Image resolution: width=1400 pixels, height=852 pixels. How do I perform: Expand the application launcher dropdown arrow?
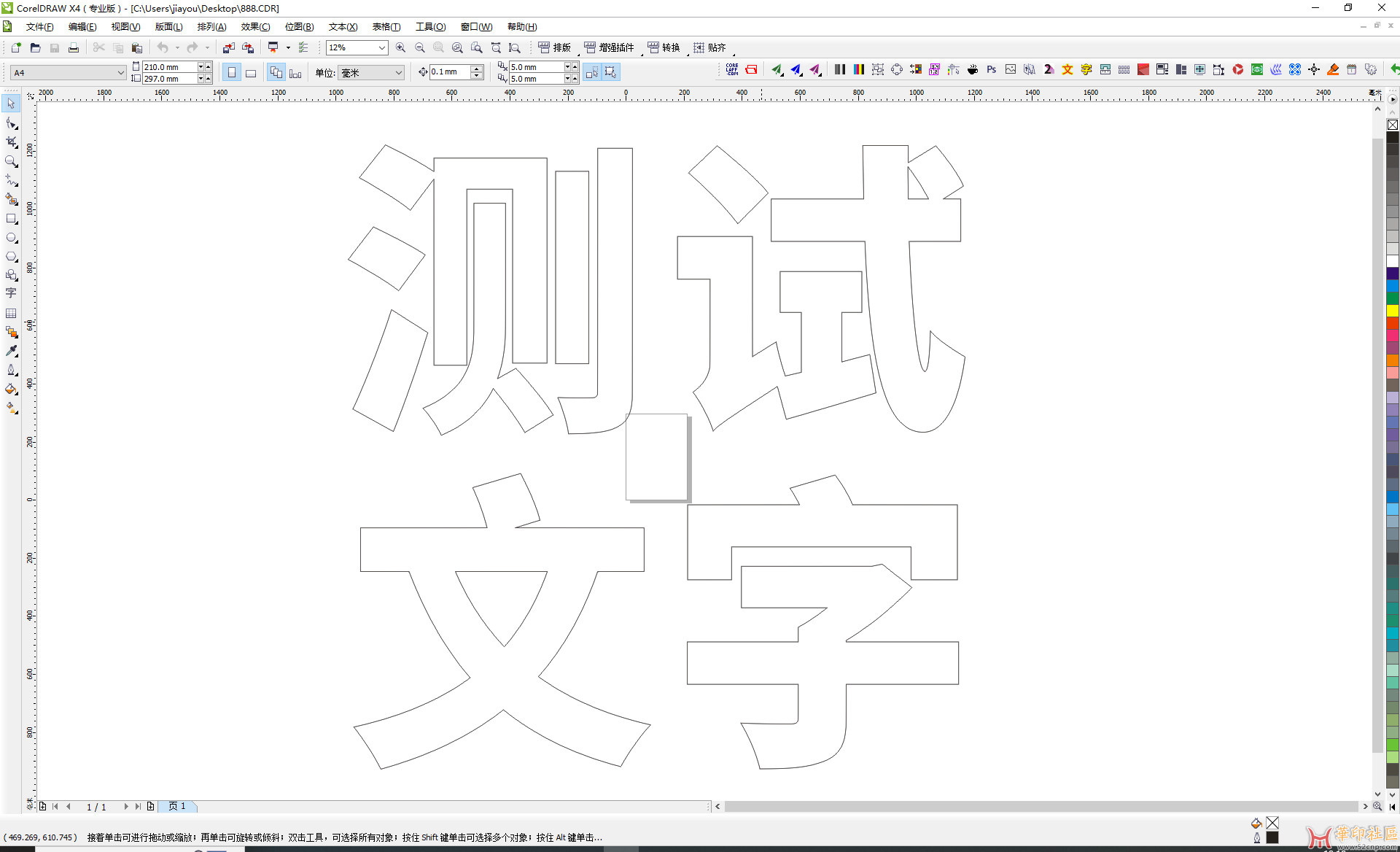tap(288, 47)
